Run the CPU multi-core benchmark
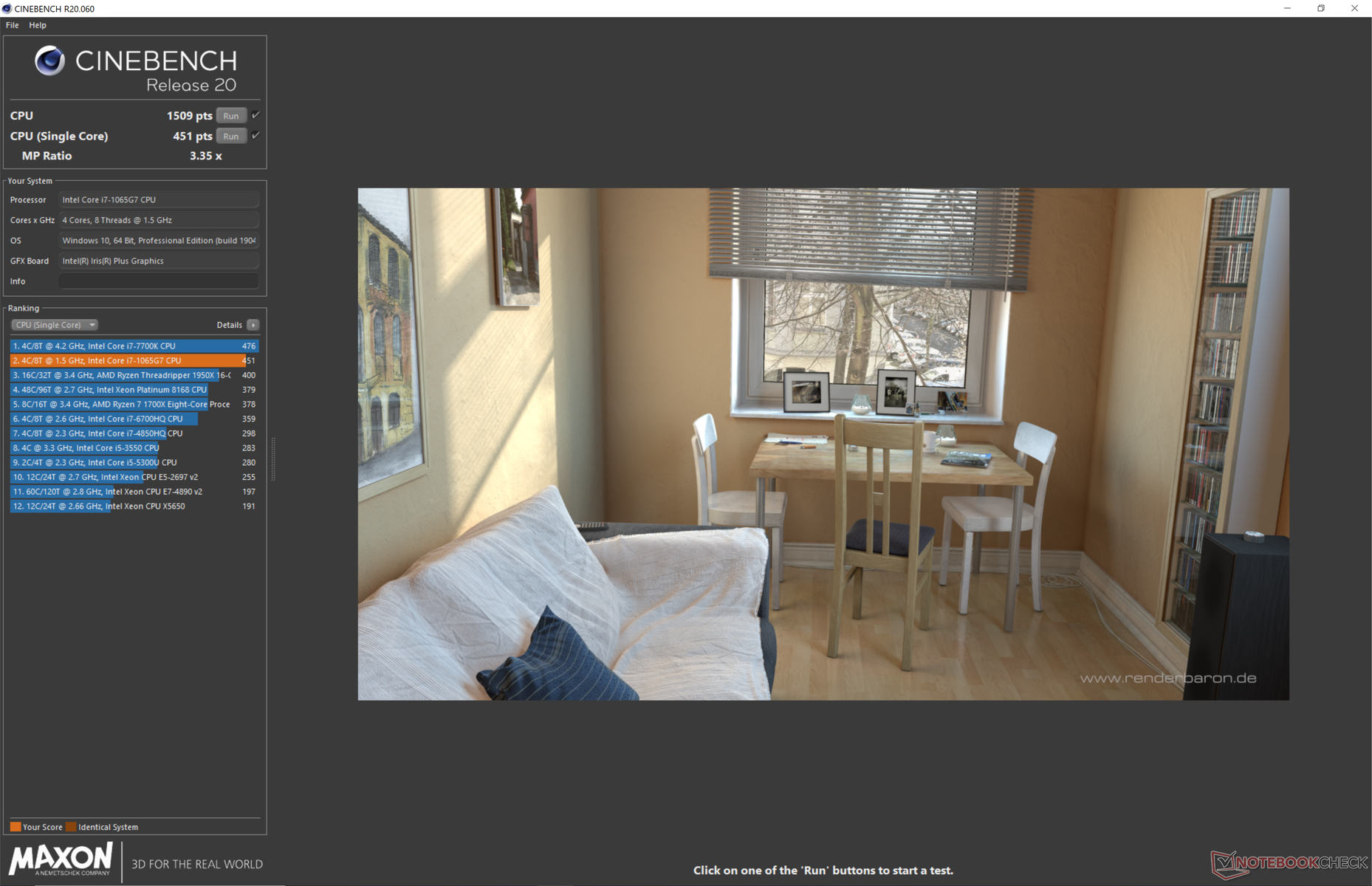Viewport: 1372px width, 886px height. coord(231,116)
